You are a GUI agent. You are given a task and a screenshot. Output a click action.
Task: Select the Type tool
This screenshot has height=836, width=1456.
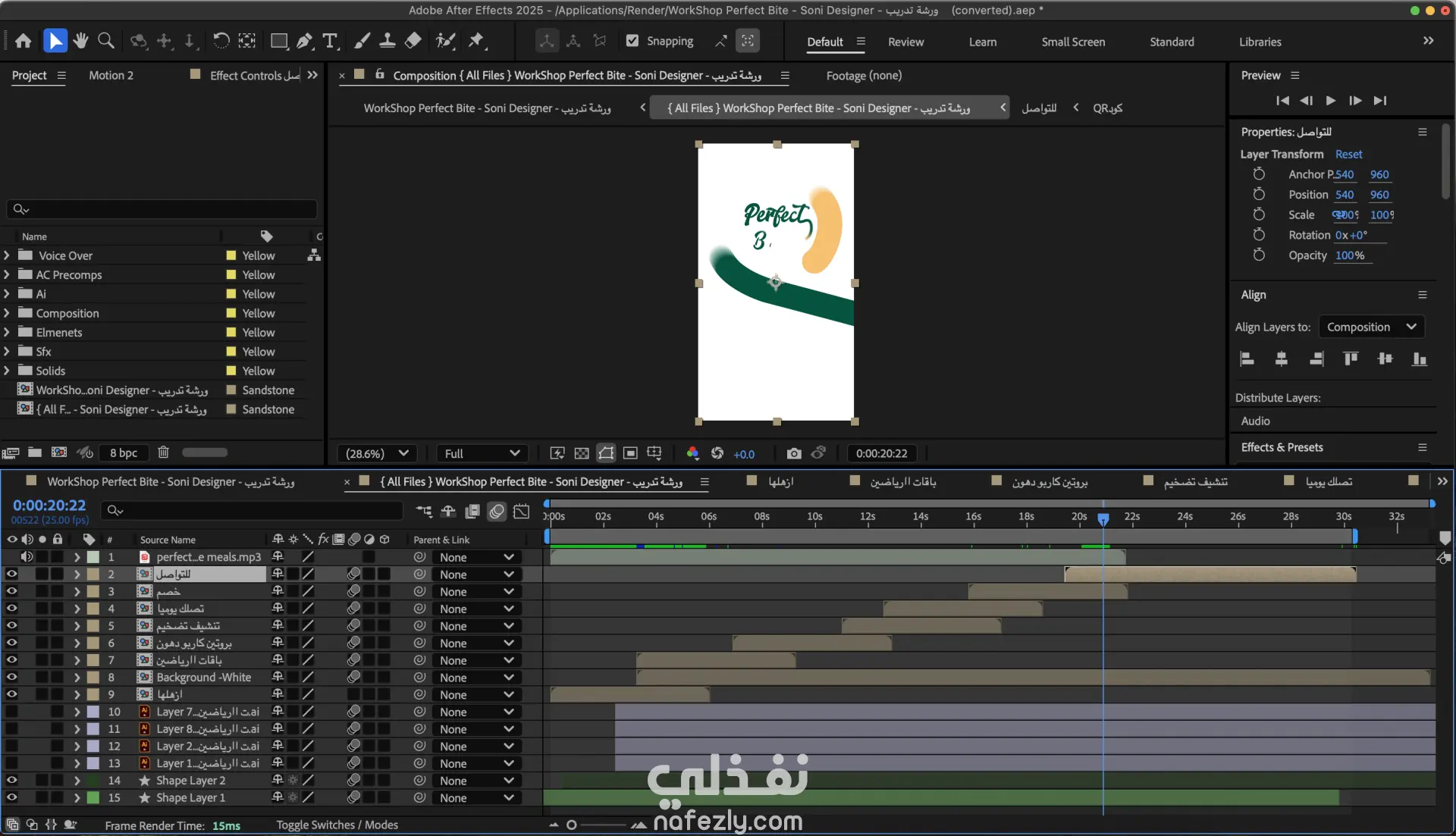[330, 41]
